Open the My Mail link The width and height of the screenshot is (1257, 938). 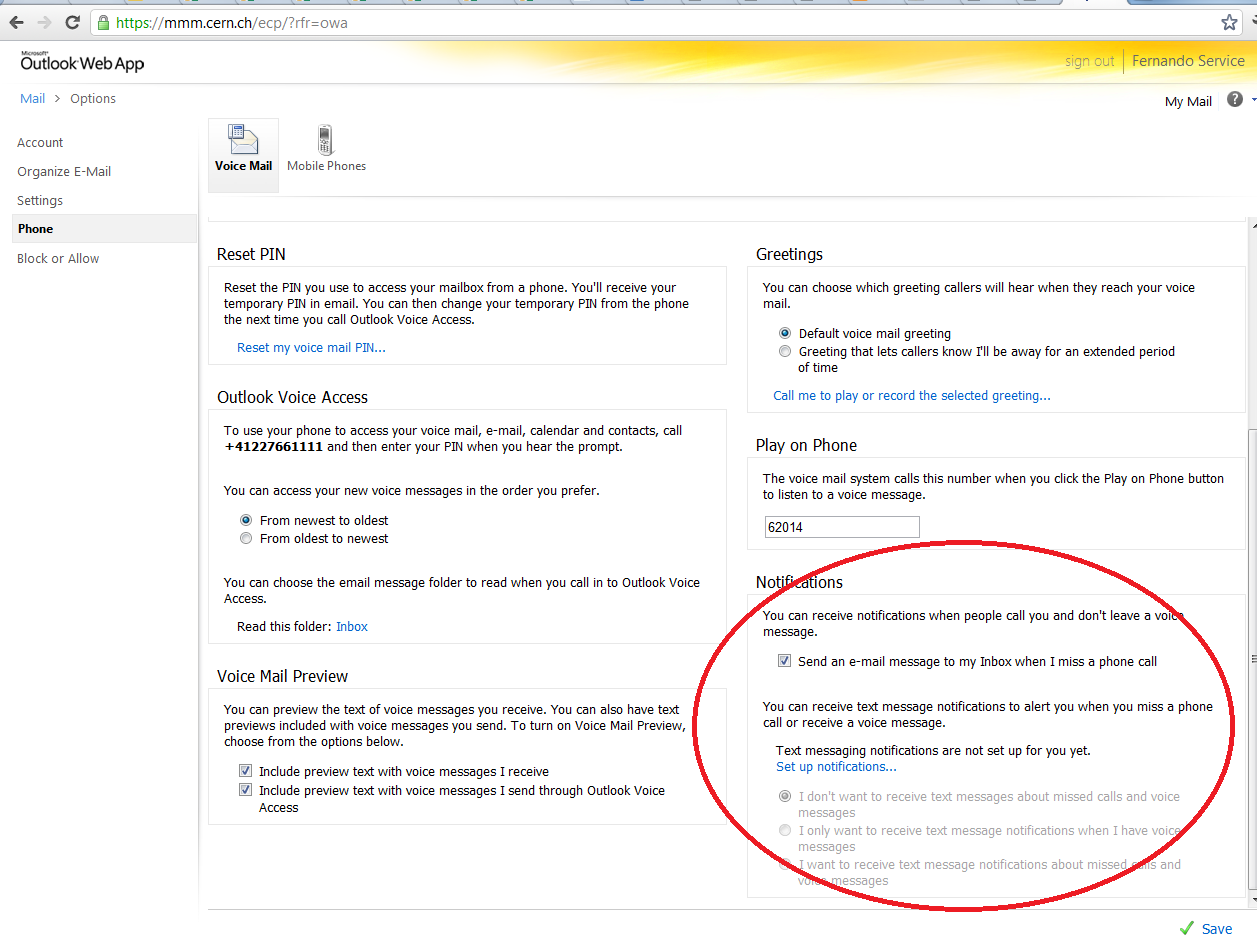[1188, 101]
